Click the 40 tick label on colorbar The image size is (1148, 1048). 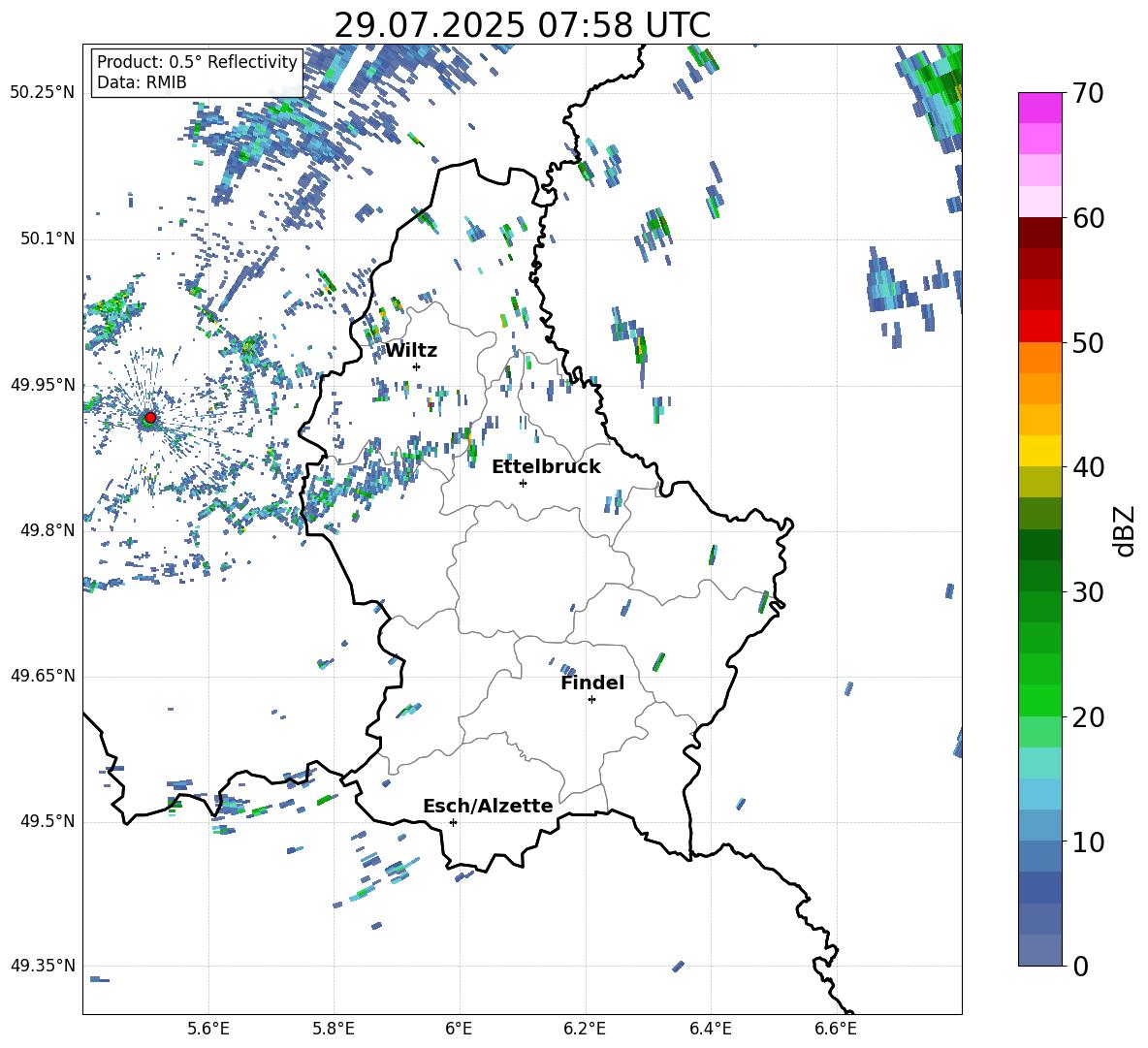click(x=1087, y=467)
